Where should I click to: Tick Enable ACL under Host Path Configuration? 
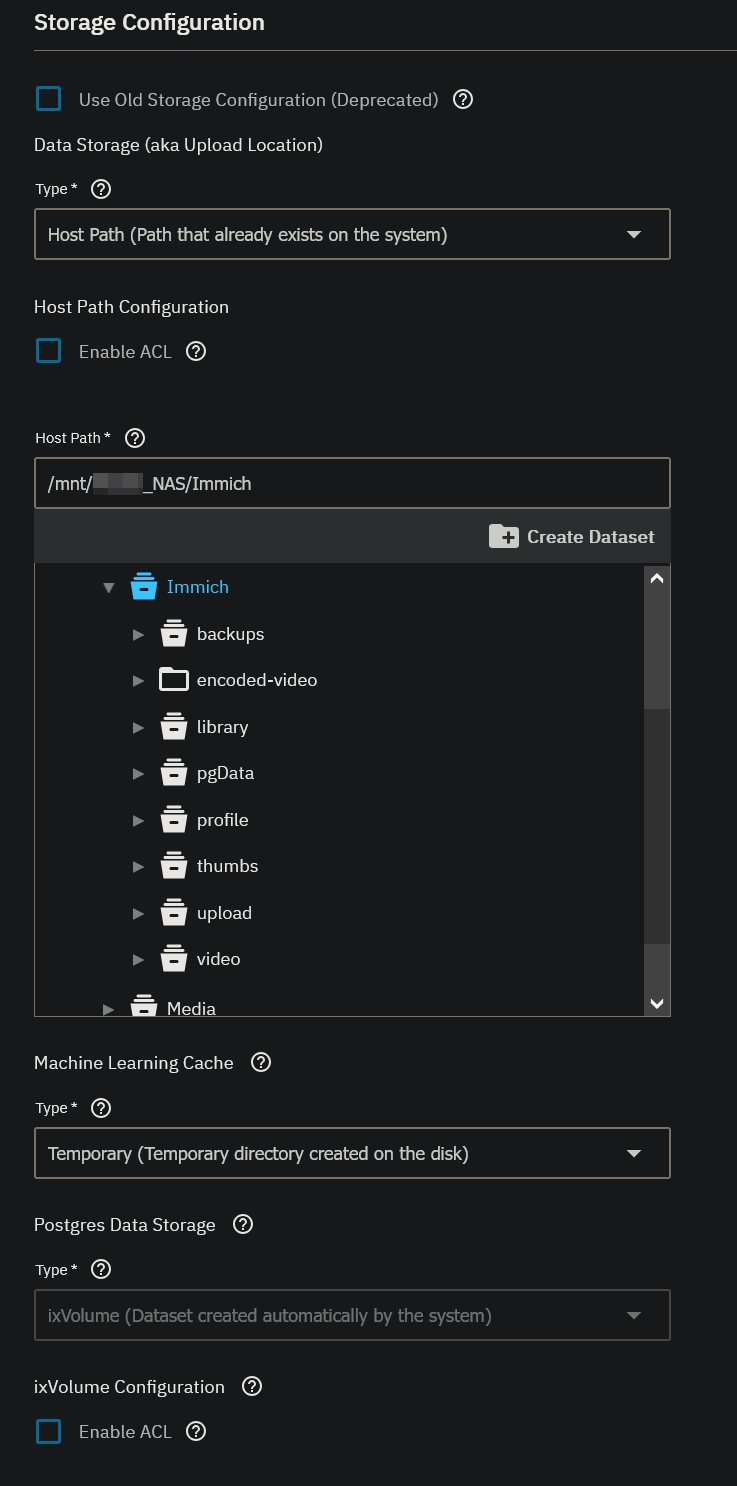(x=49, y=351)
